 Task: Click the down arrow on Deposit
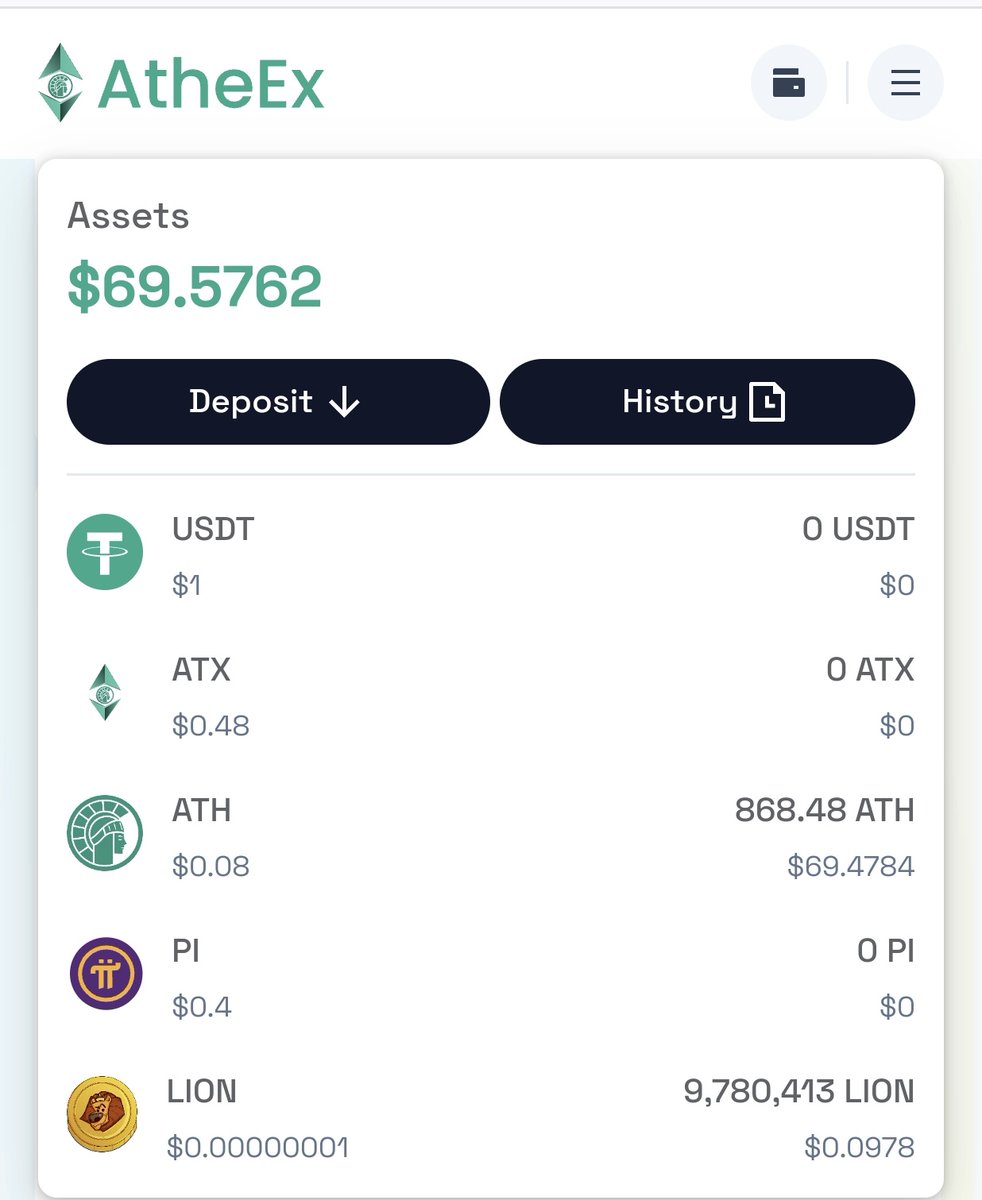[344, 402]
